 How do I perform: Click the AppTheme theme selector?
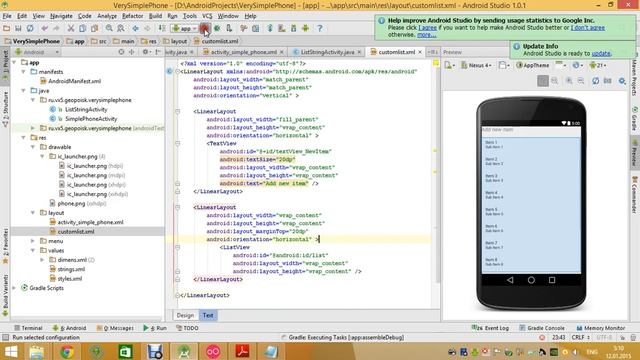point(533,65)
